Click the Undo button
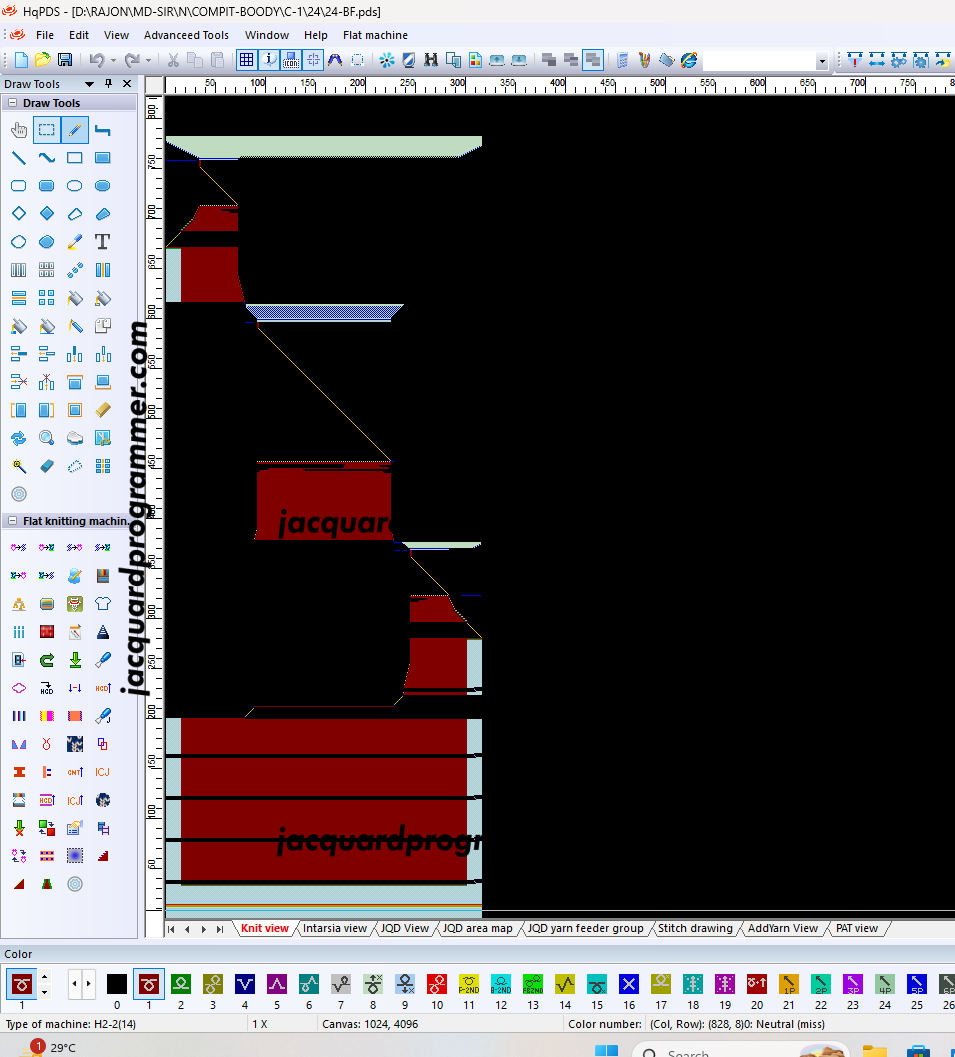The width and height of the screenshot is (955, 1057). point(96,61)
